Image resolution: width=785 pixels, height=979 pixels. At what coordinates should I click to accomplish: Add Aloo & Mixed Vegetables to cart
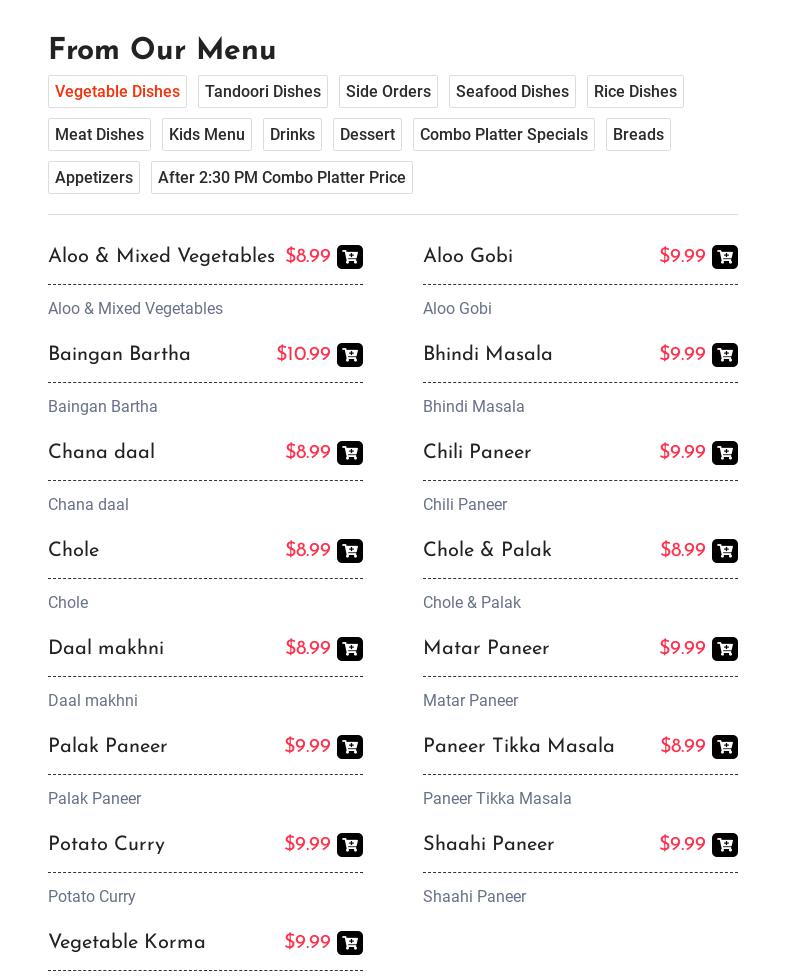tap(350, 257)
